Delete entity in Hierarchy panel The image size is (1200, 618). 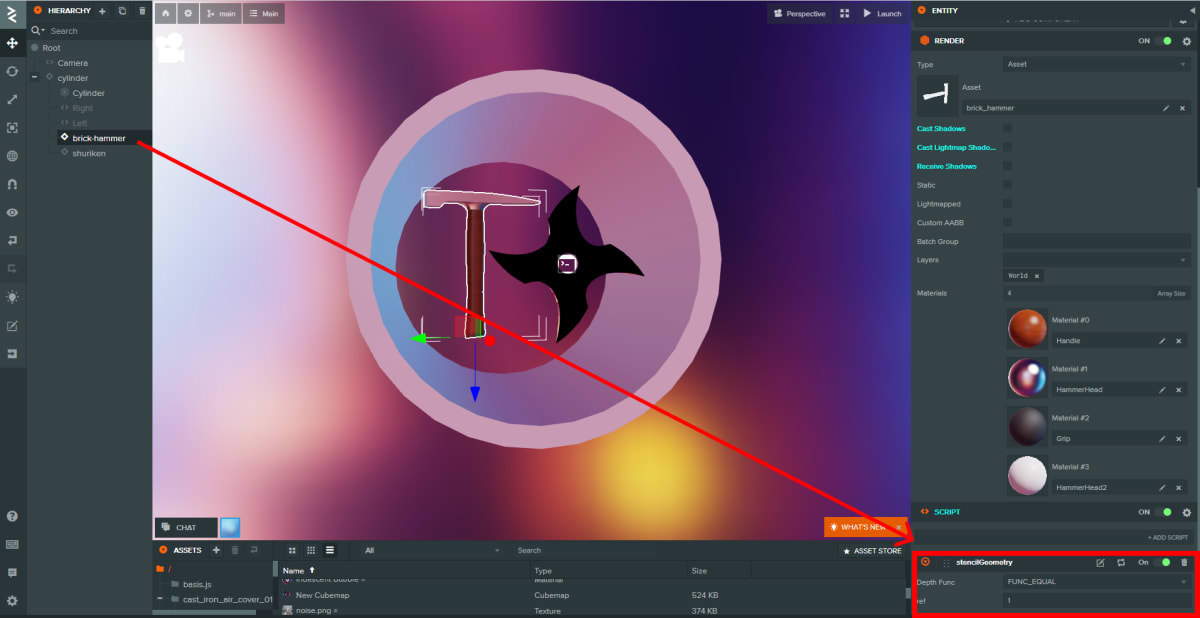pyautogui.click(x=142, y=10)
